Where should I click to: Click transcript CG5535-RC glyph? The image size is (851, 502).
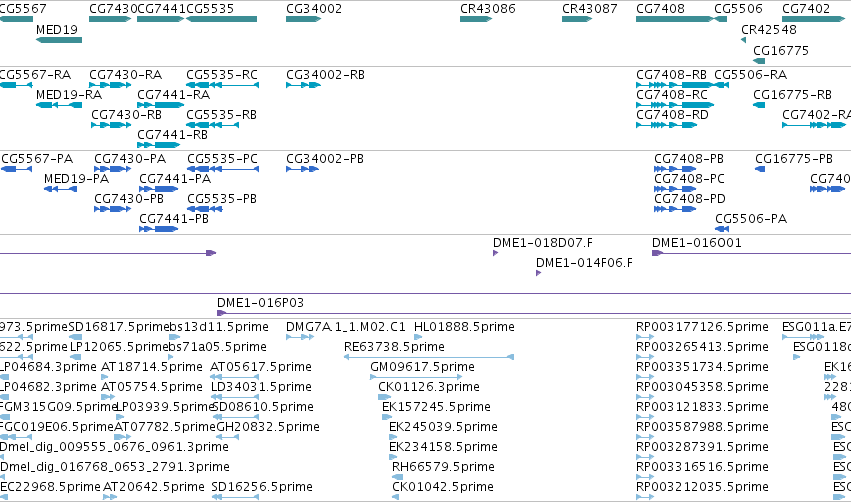(x=223, y=85)
